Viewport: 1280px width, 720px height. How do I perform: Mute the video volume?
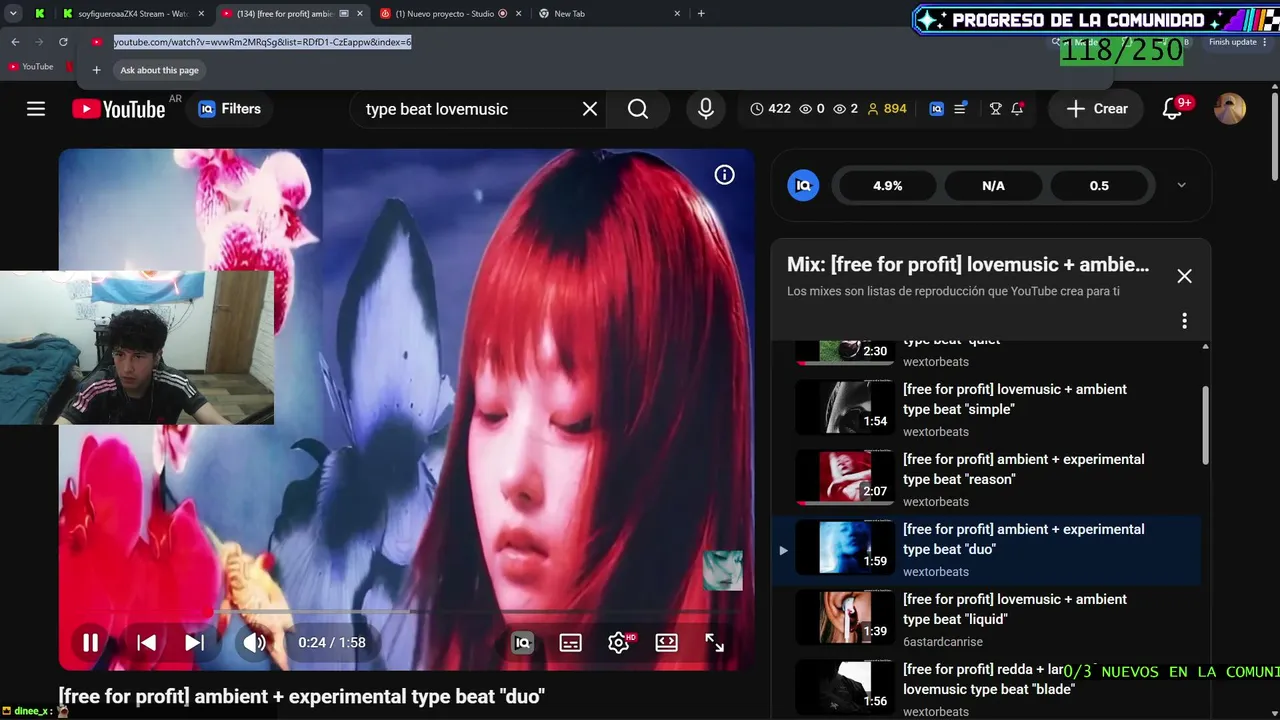(254, 643)
